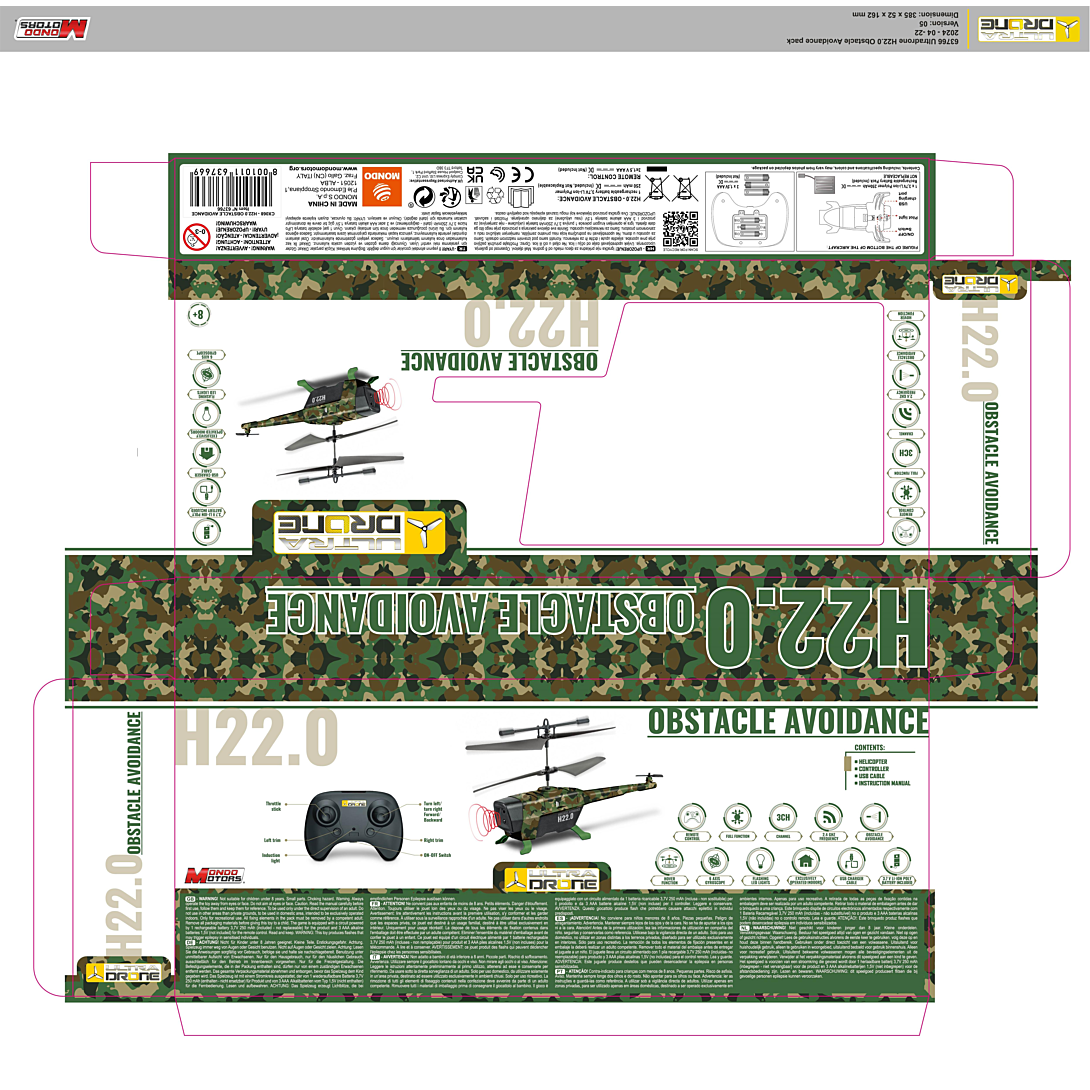Click the front panel Obstacle Avoidance sensor icon
This screenshot has height=1090, width=1090.
click(874, 817)
